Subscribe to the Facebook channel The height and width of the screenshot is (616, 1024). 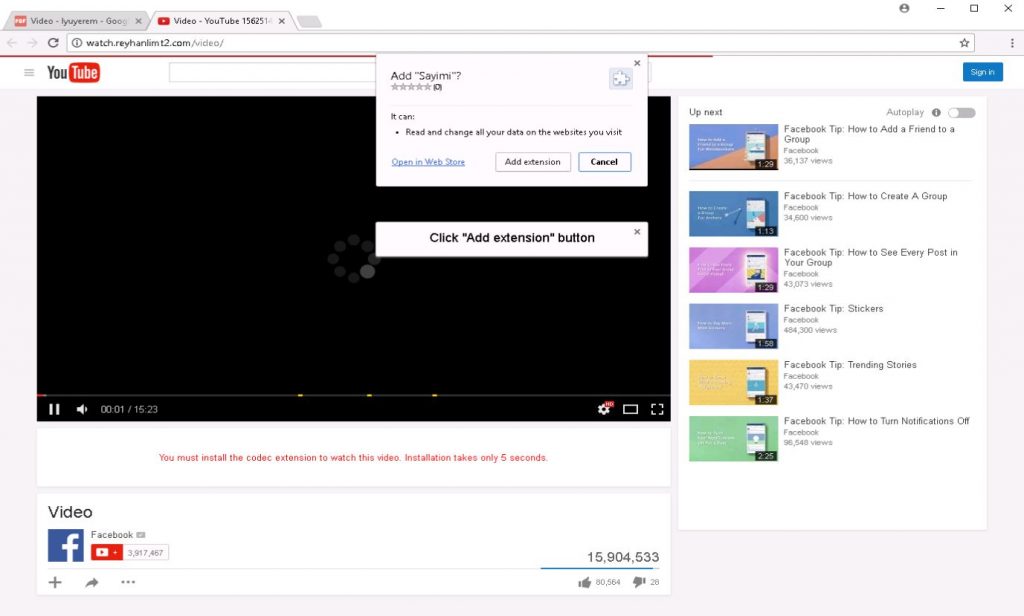pos(106,553)
